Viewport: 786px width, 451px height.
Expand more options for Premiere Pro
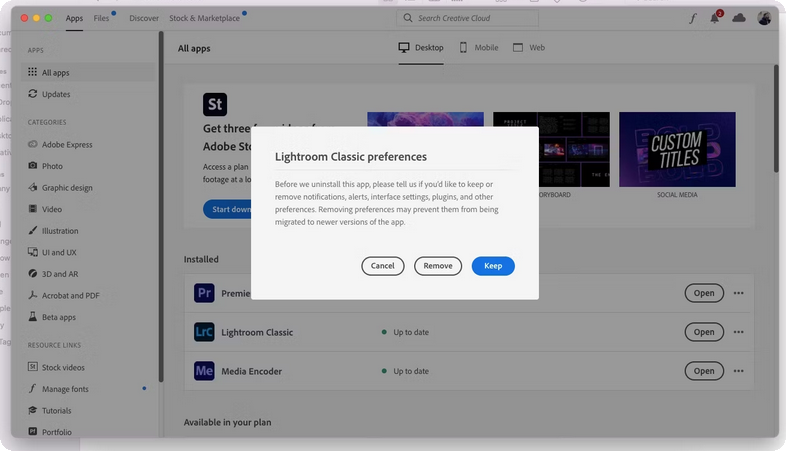point(739,293)
